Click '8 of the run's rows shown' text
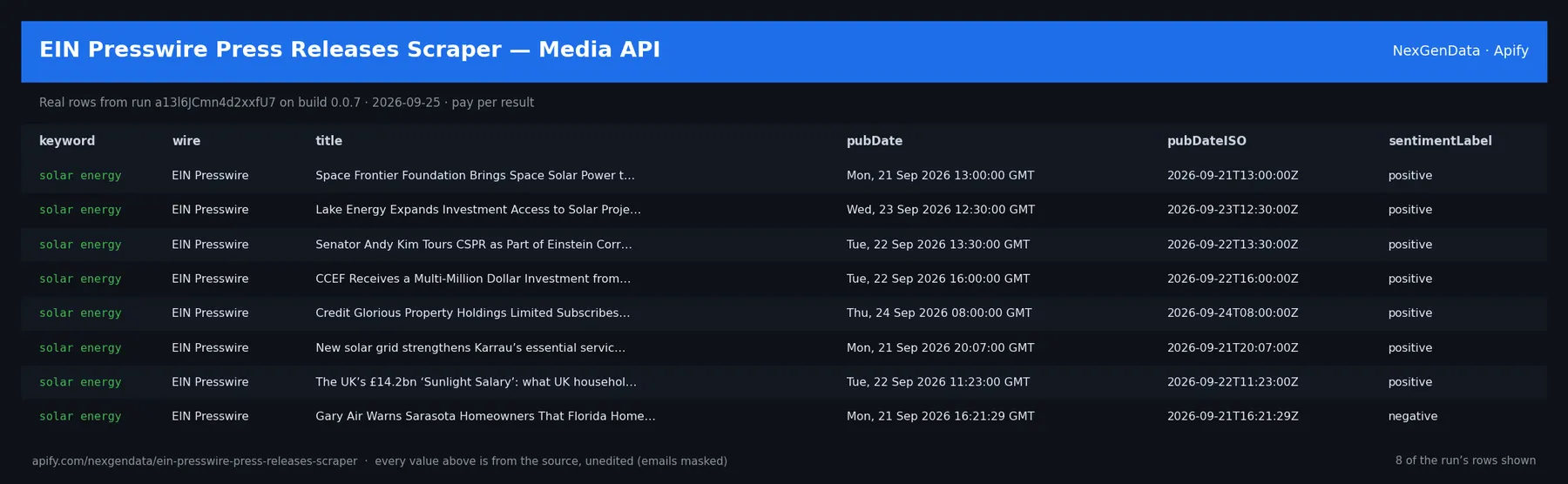1568x484 pixels. [1465, 460]
